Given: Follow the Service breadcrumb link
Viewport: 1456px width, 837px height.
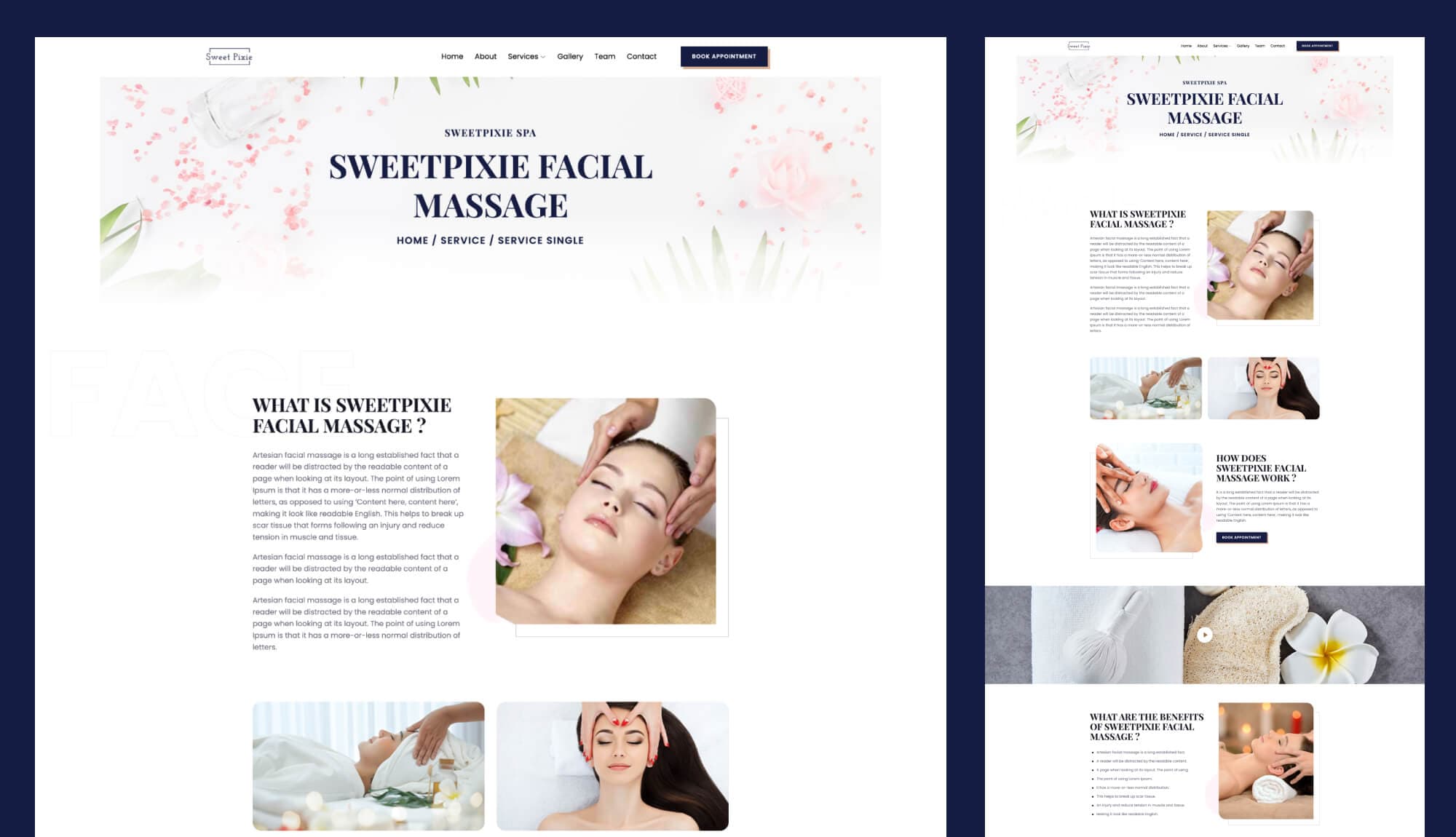Looking at the screenshot, I should [x=462, y=239].
